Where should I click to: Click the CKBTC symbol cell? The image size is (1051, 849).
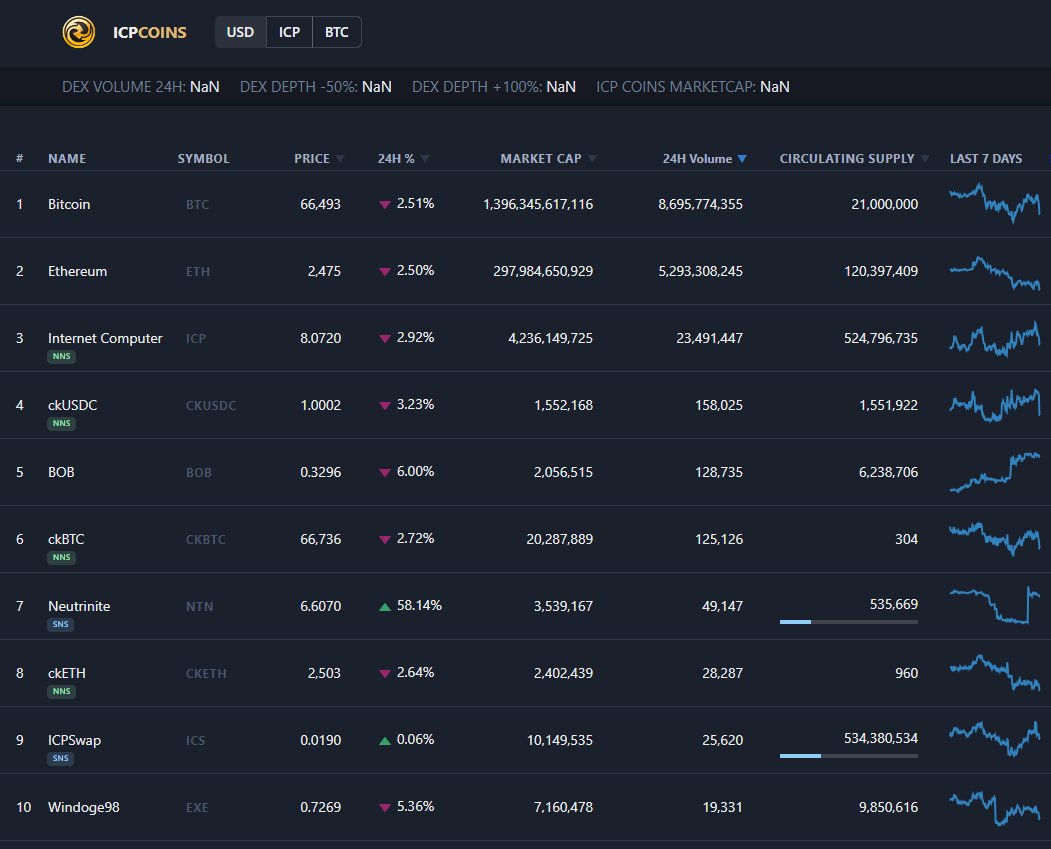click(x=205, y=539)
